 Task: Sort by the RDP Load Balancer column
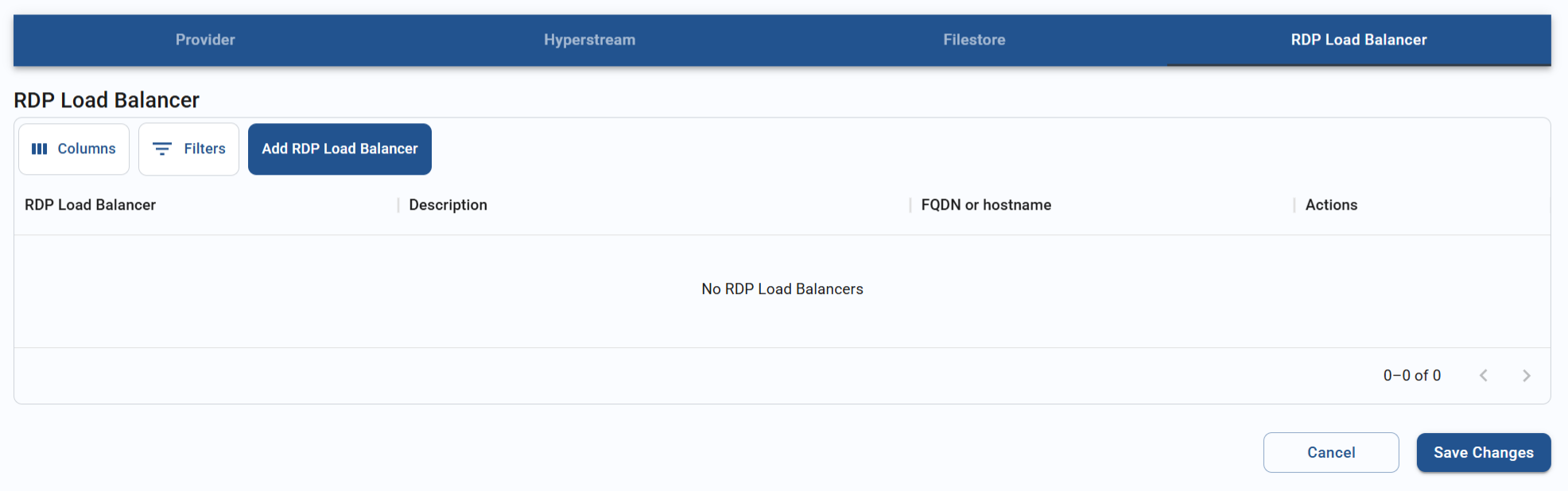pos(91,204)
